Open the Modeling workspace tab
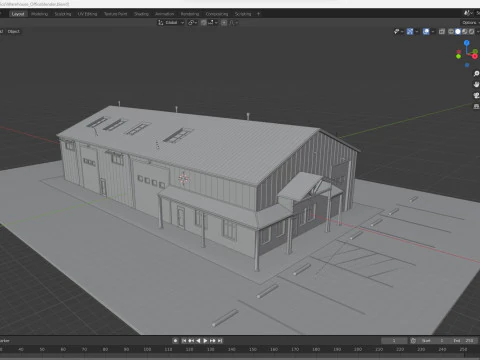480x360 pixels. pos(39,14)
